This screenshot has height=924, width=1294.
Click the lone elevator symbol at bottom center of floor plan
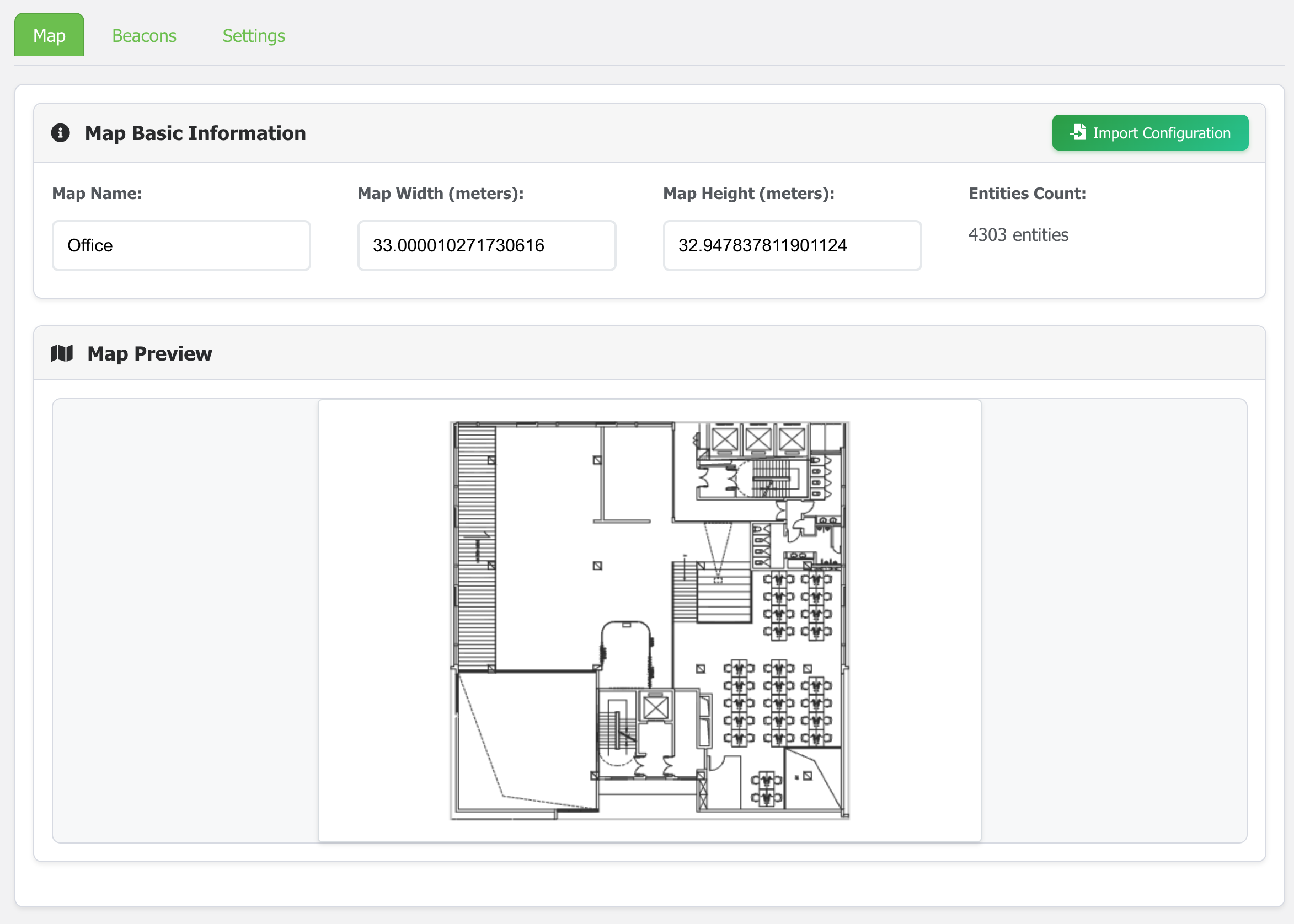click(x=655, y=708)
